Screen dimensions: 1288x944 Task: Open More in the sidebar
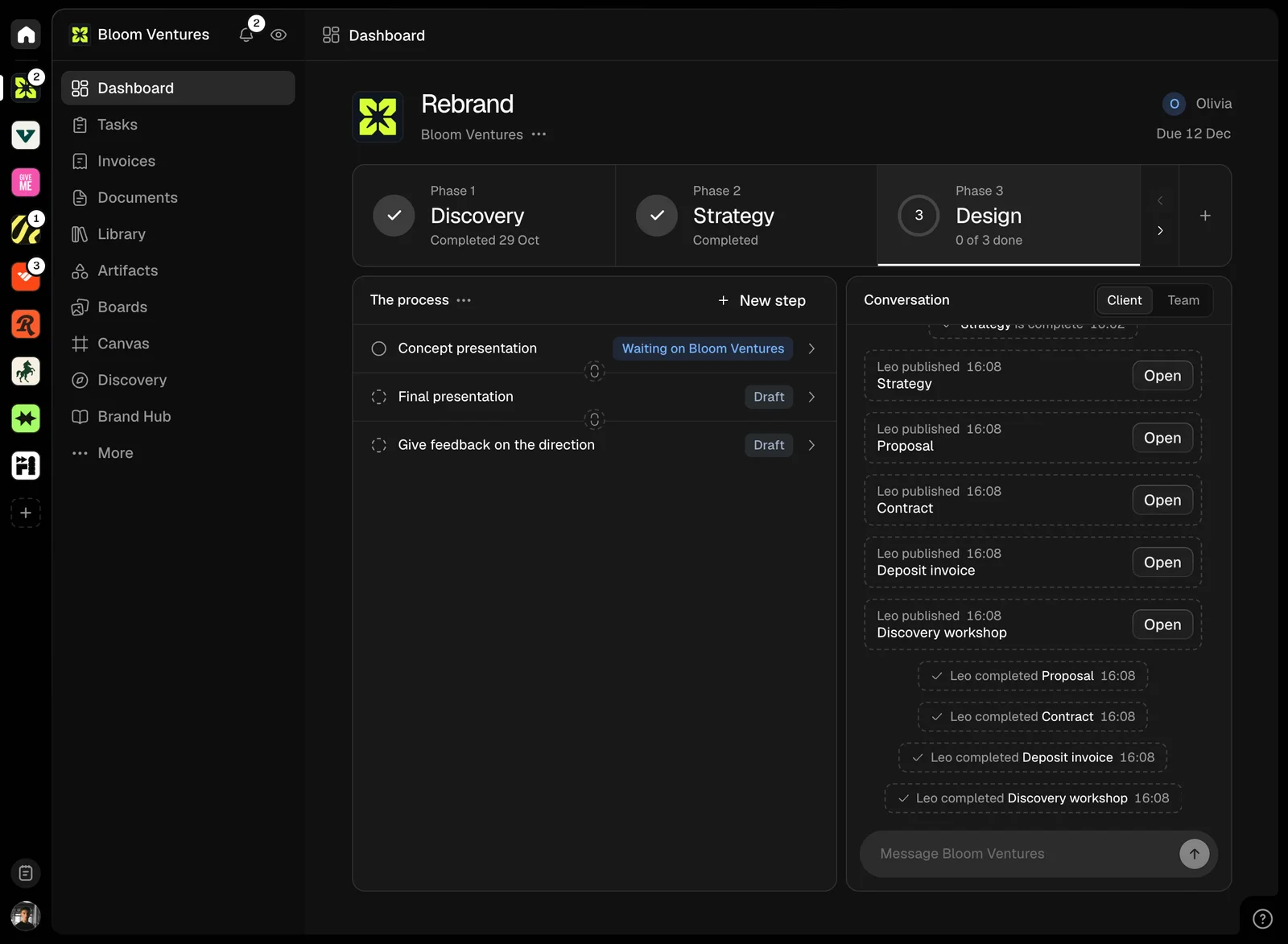(179, 453)
